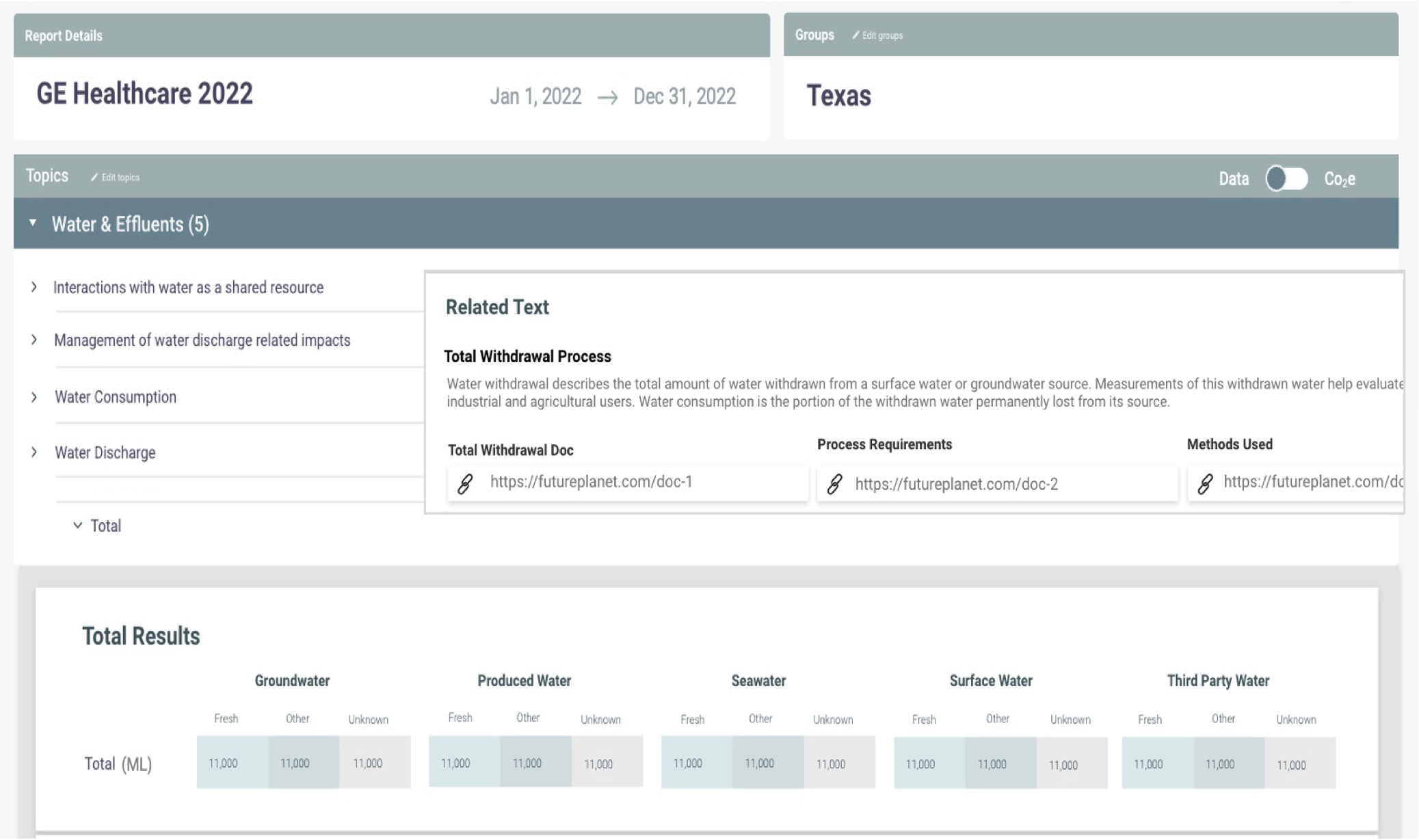Expand Management of water discharge related impacts

coord(34,340)
